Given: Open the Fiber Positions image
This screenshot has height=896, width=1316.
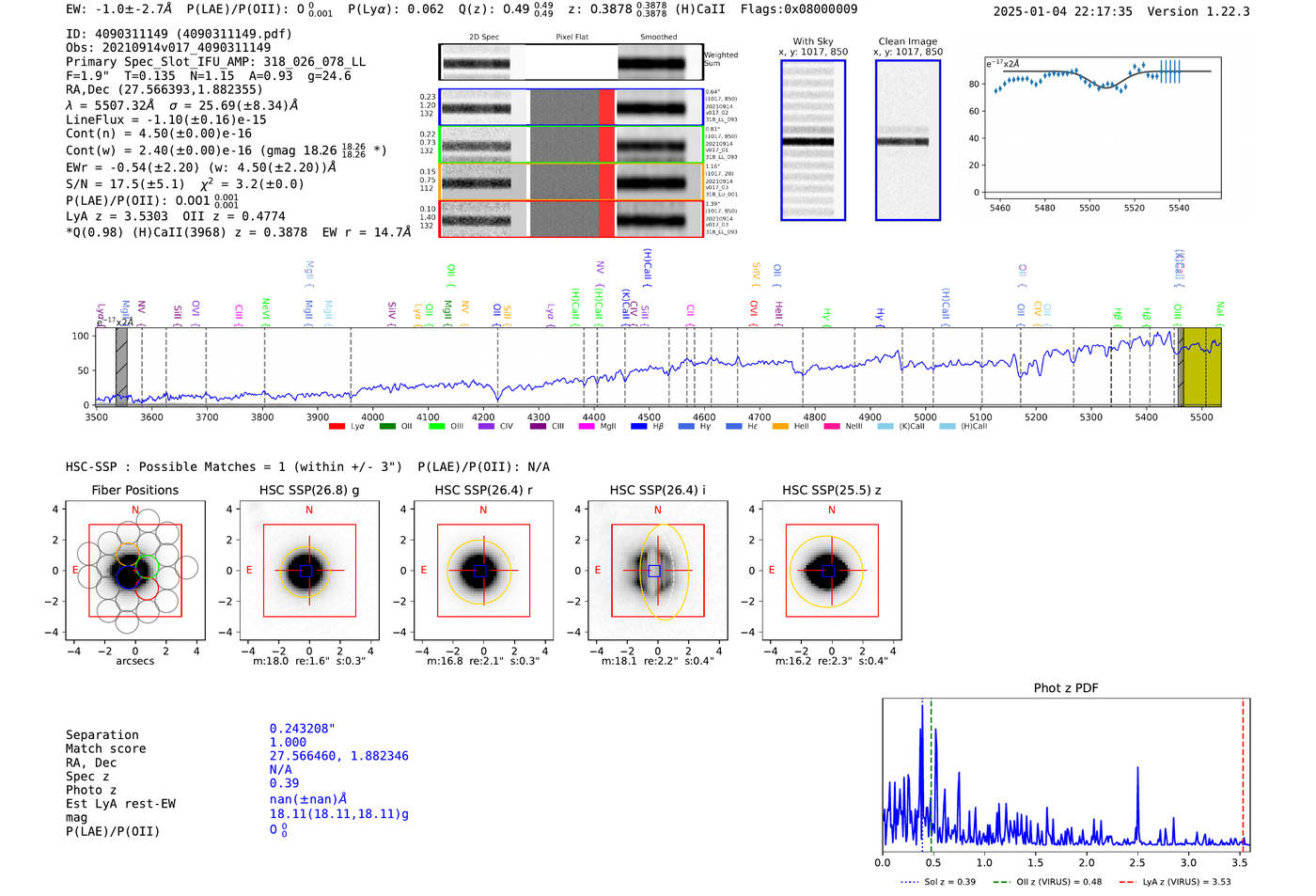Looking at the screenshot, I should (x=135, y=571).
